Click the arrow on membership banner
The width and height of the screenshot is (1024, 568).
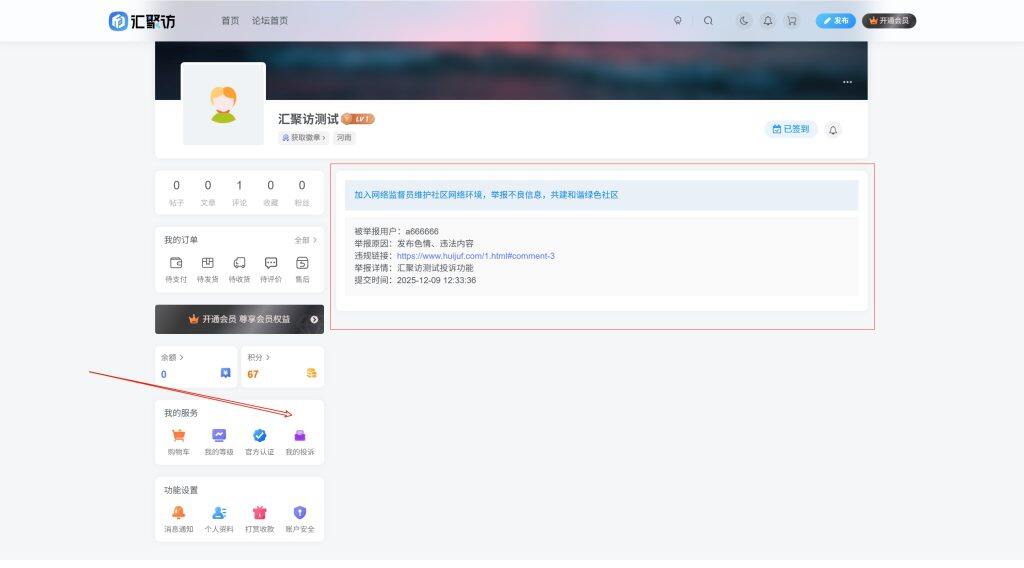[x=314, y=320]
